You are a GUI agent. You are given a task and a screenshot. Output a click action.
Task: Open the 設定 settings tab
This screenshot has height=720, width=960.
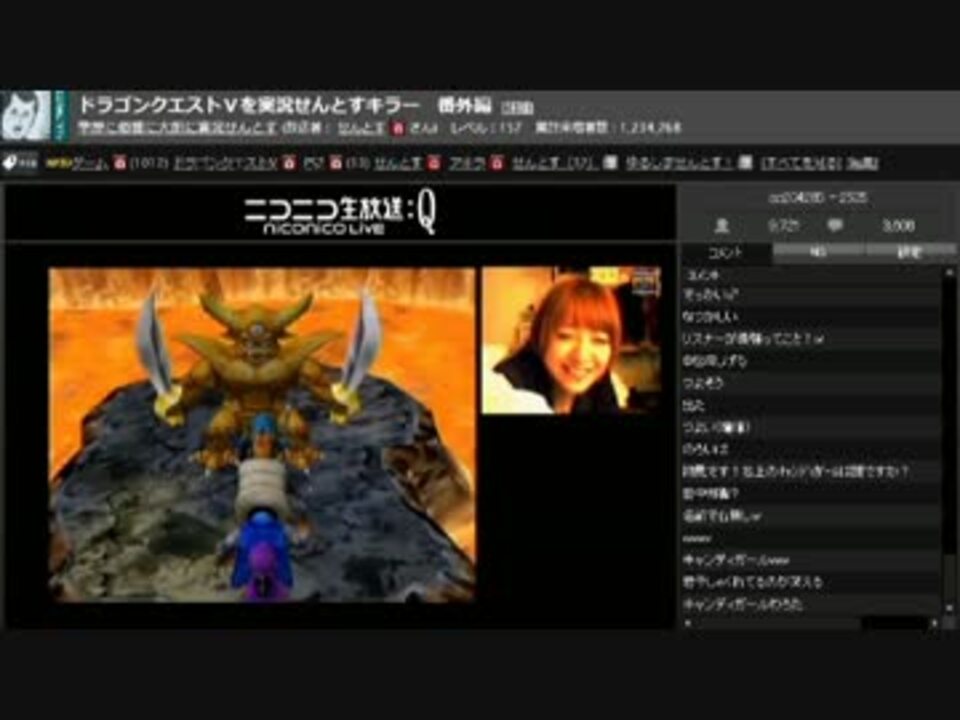point(909,252)
